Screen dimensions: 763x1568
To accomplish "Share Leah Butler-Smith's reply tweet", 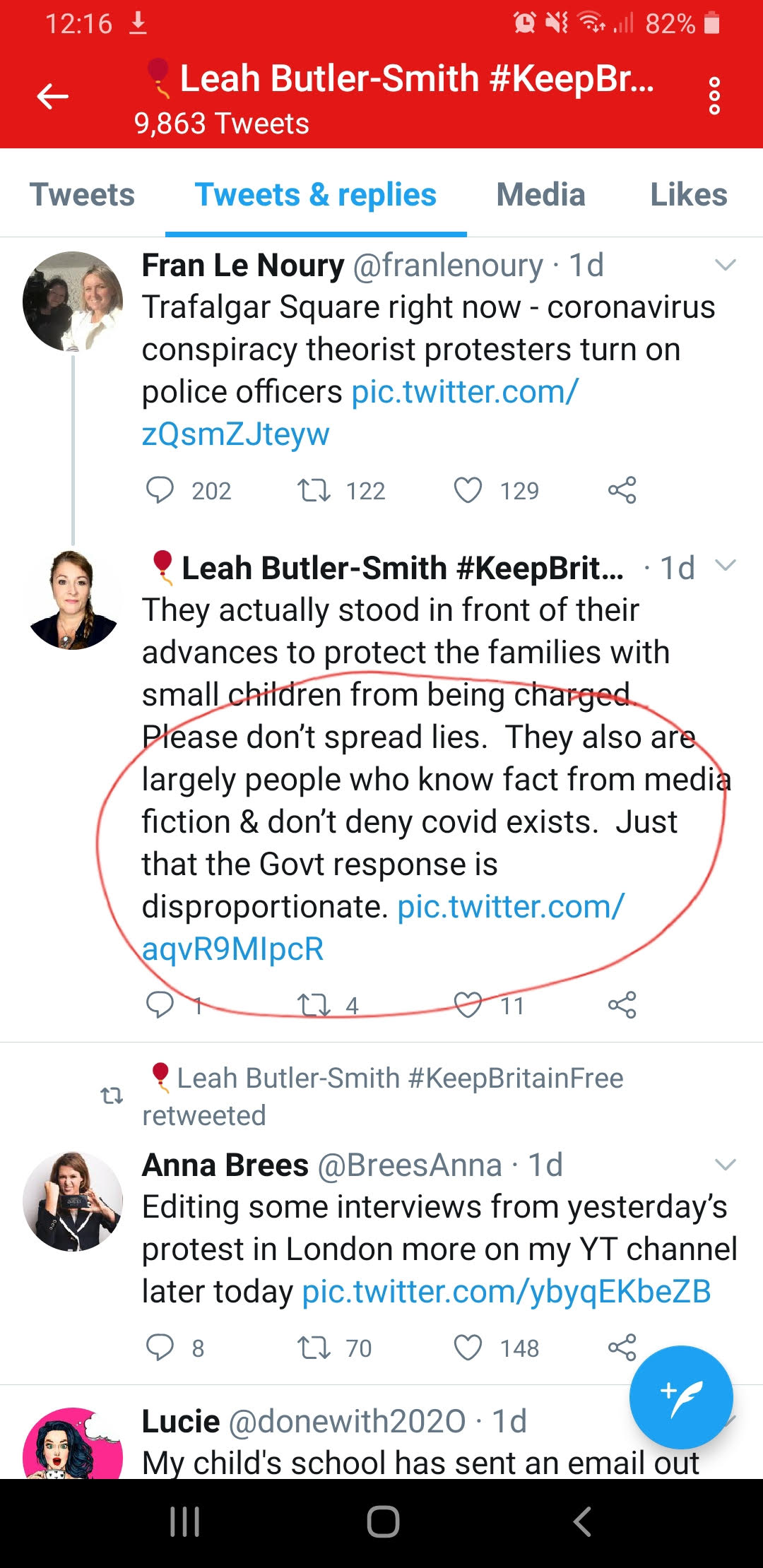I will coord(622,1004).
